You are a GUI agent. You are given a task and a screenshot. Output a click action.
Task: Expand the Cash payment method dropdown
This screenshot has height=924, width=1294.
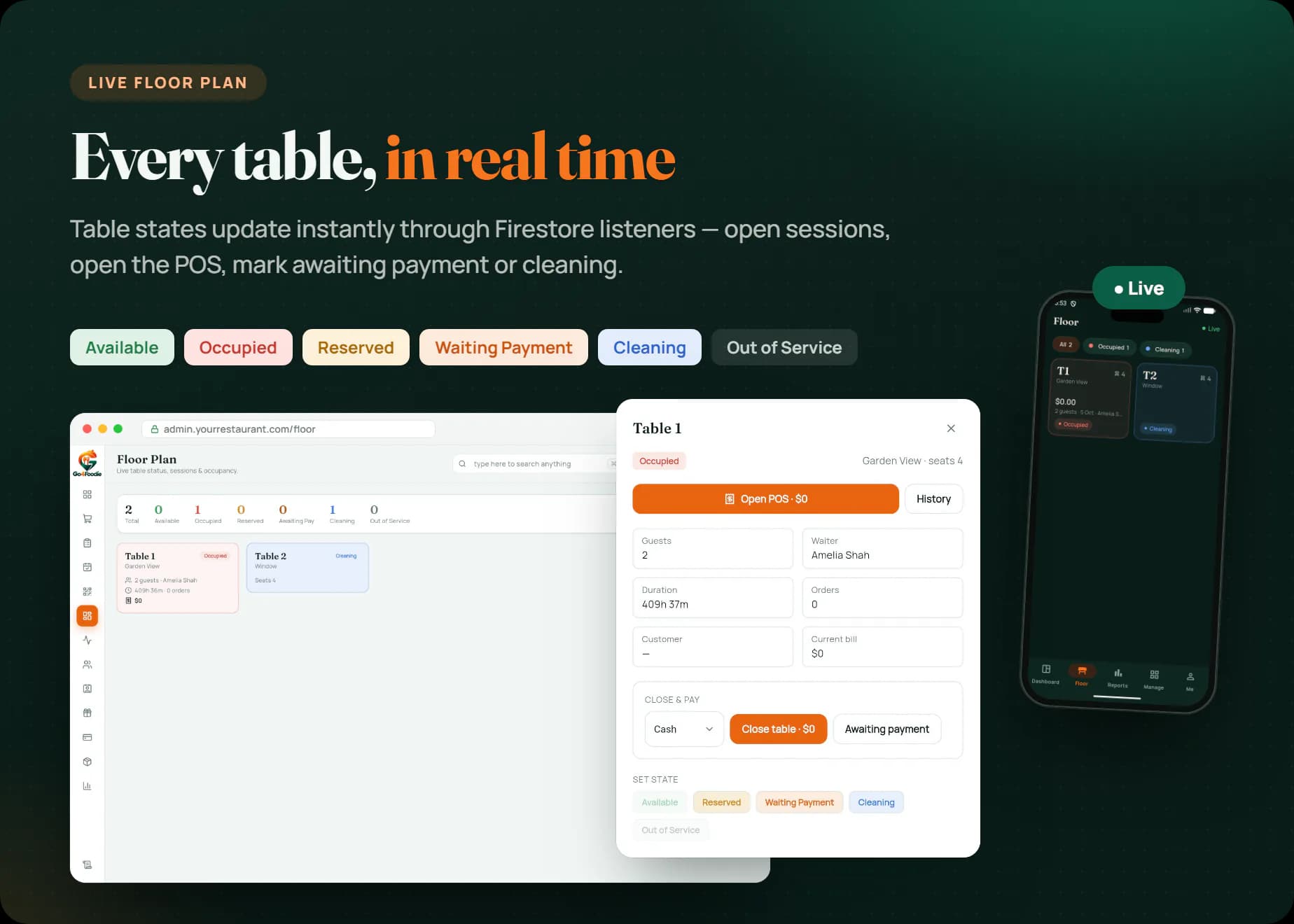[x=683, y=729]
